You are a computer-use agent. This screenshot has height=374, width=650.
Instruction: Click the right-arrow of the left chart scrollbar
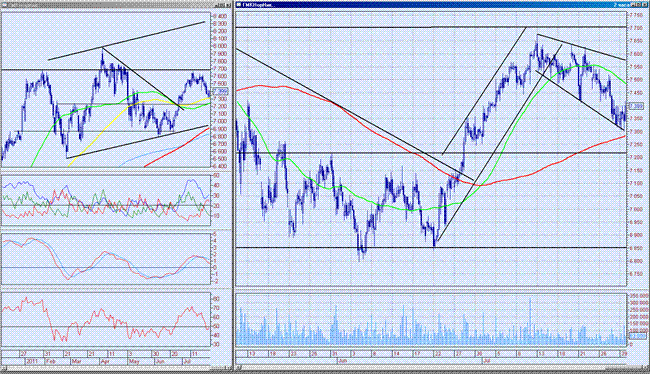pyautogui.click(x=228, y=368)
